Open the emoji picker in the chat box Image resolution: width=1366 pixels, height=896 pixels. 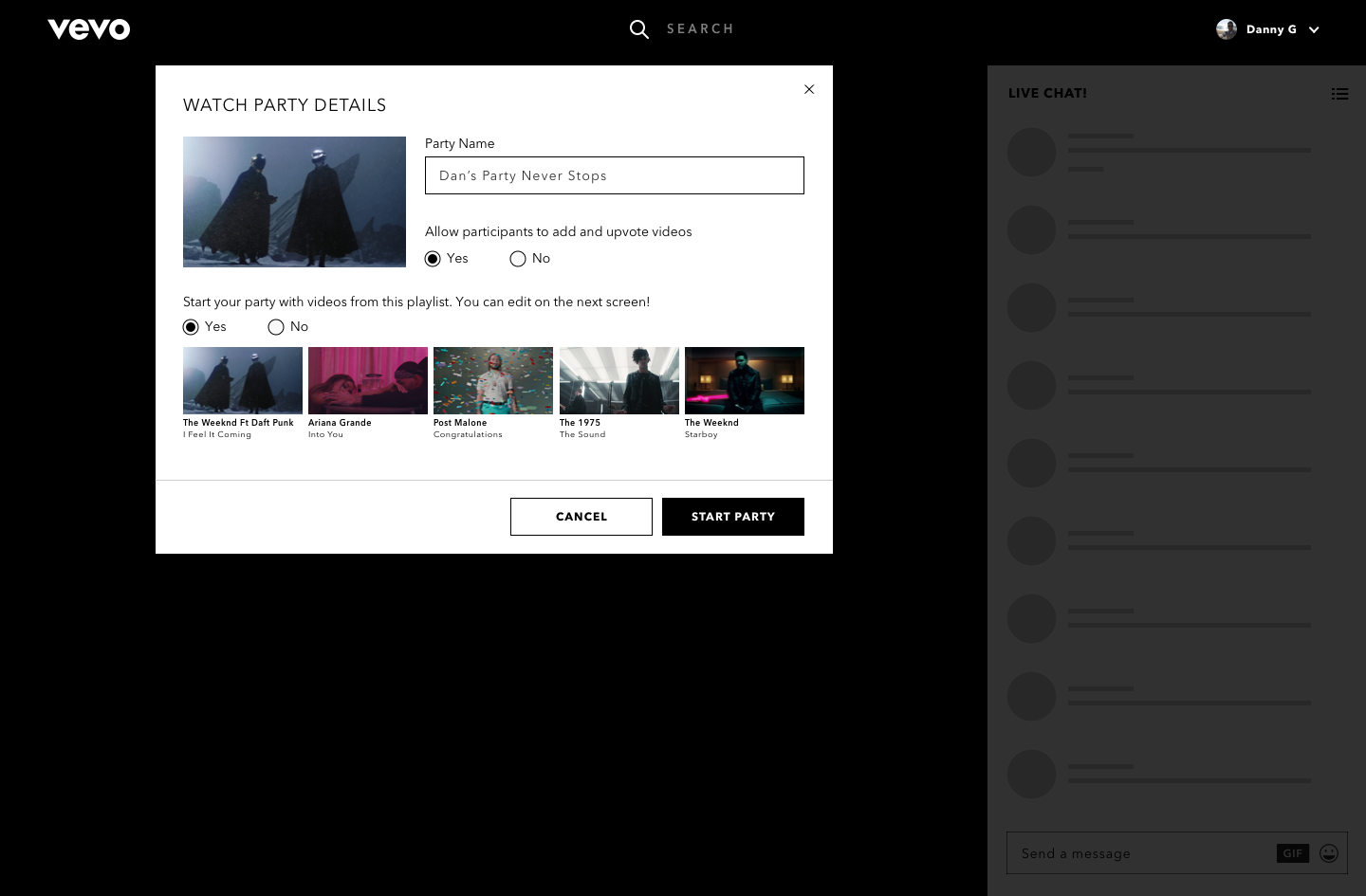tap(1328, 853)
